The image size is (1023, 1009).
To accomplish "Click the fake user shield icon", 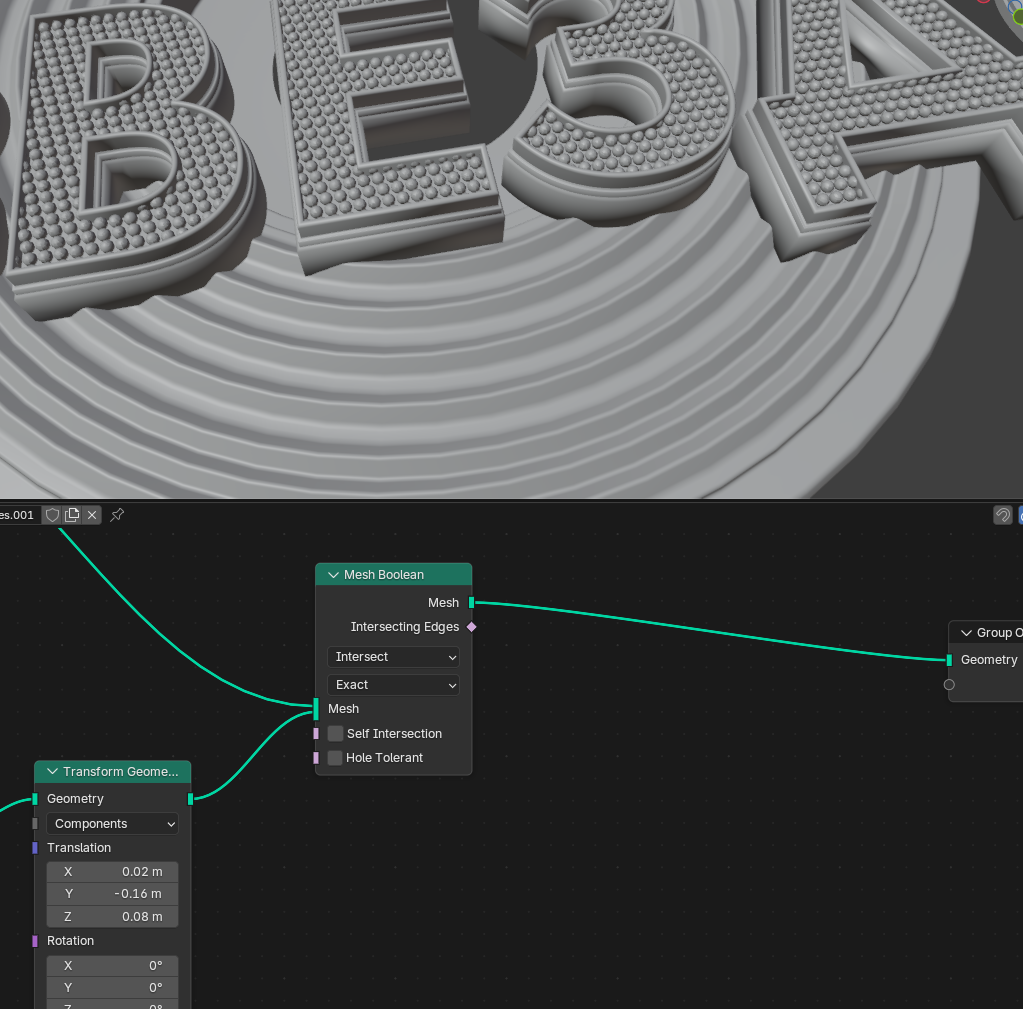I will point(52,515).
